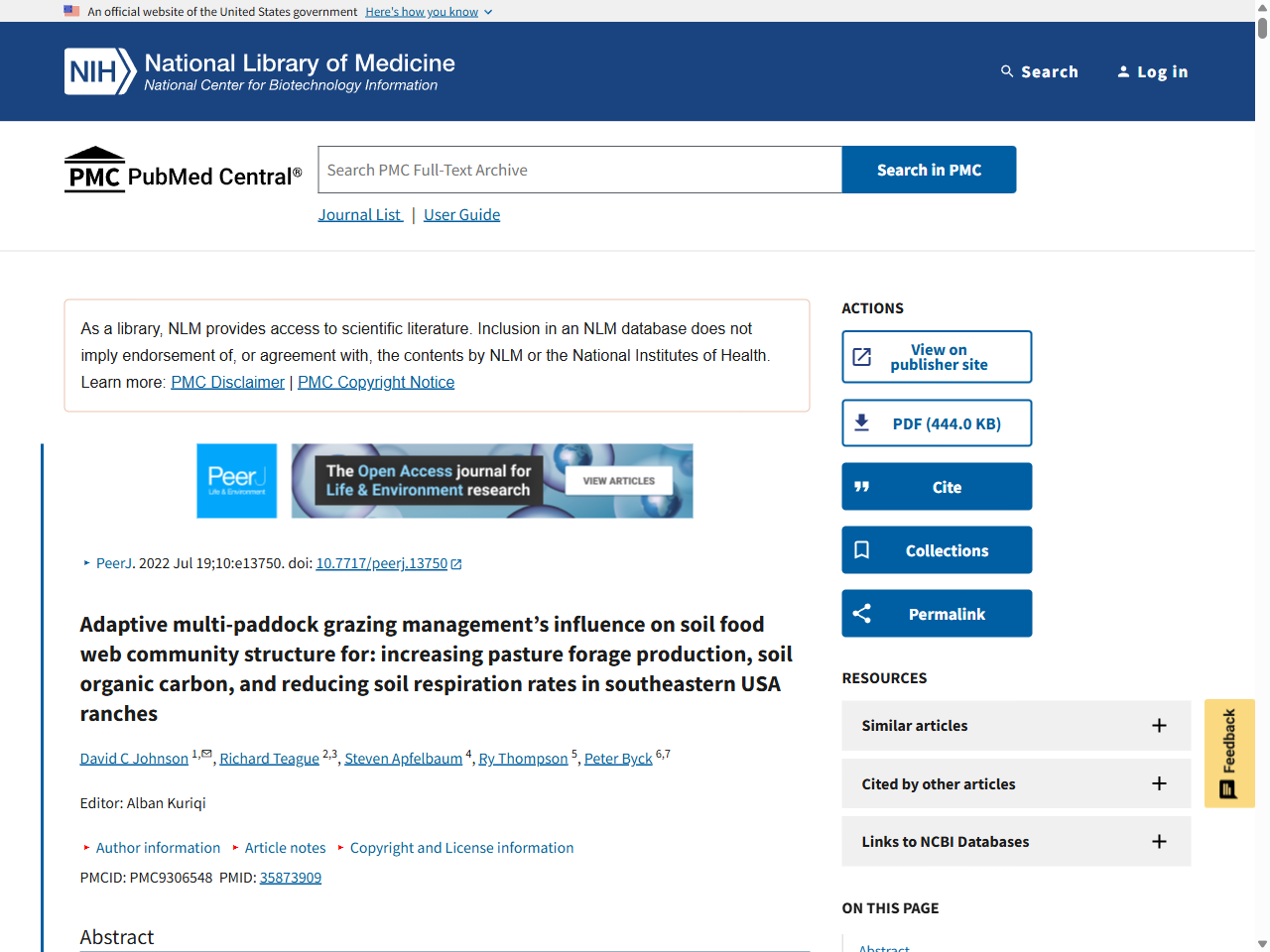Click the Search PMC Full-Text Archive field

click(x=579, y=171)
